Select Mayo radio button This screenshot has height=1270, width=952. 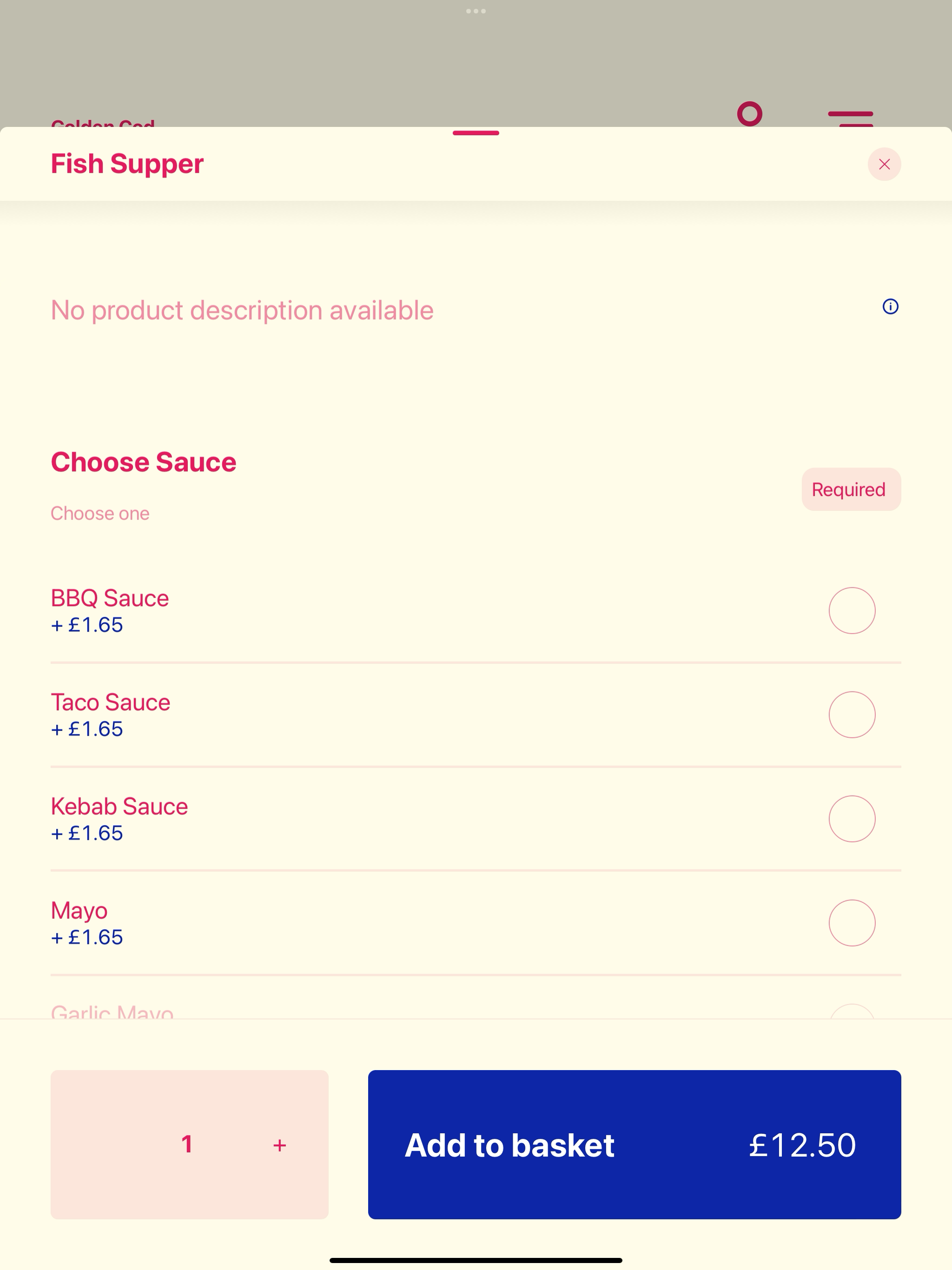pos(852,923)
